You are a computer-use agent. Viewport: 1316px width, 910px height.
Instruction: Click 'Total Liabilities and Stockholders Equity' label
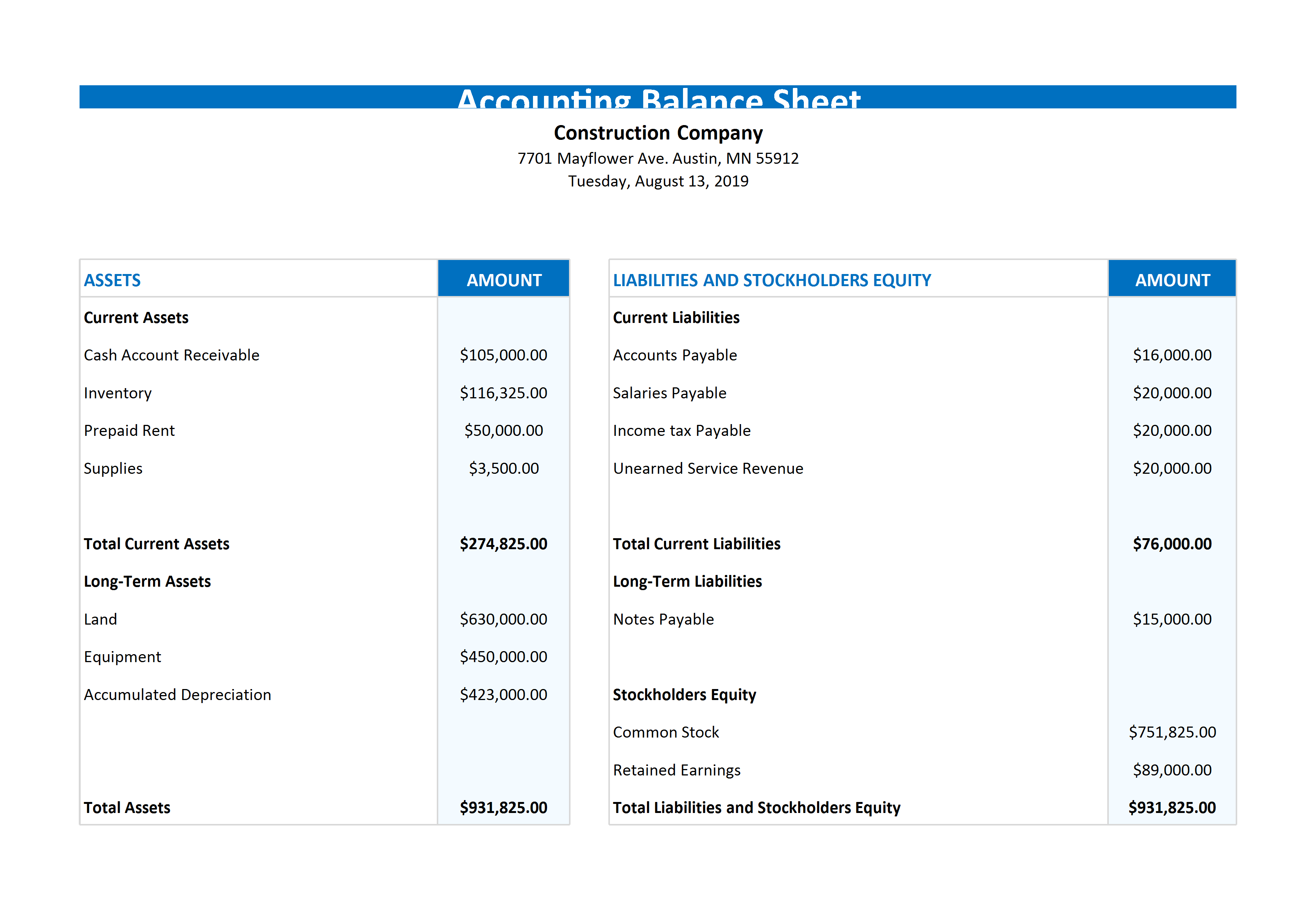(757, 808)
